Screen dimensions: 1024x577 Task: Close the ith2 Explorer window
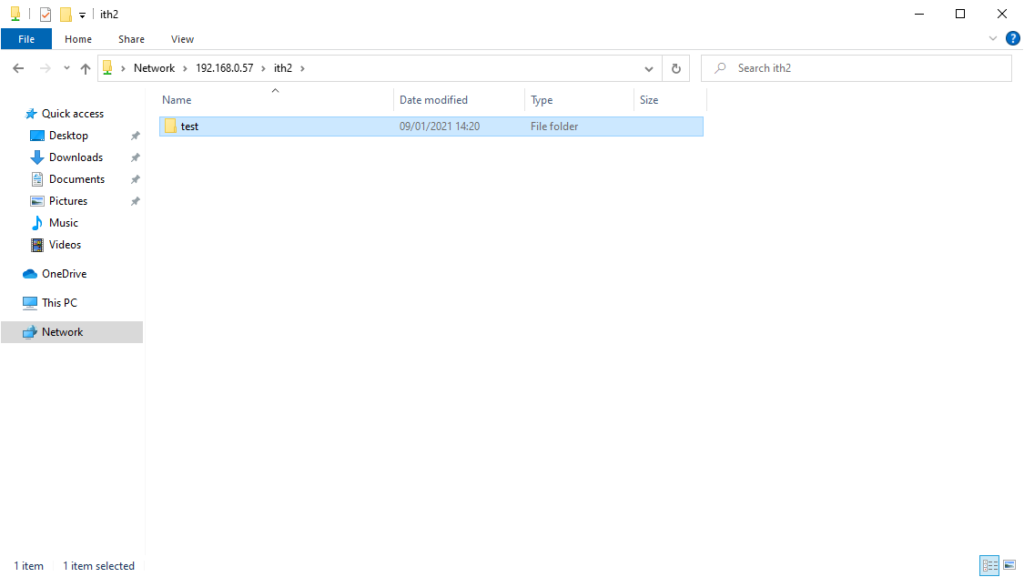coord(1002,14)
